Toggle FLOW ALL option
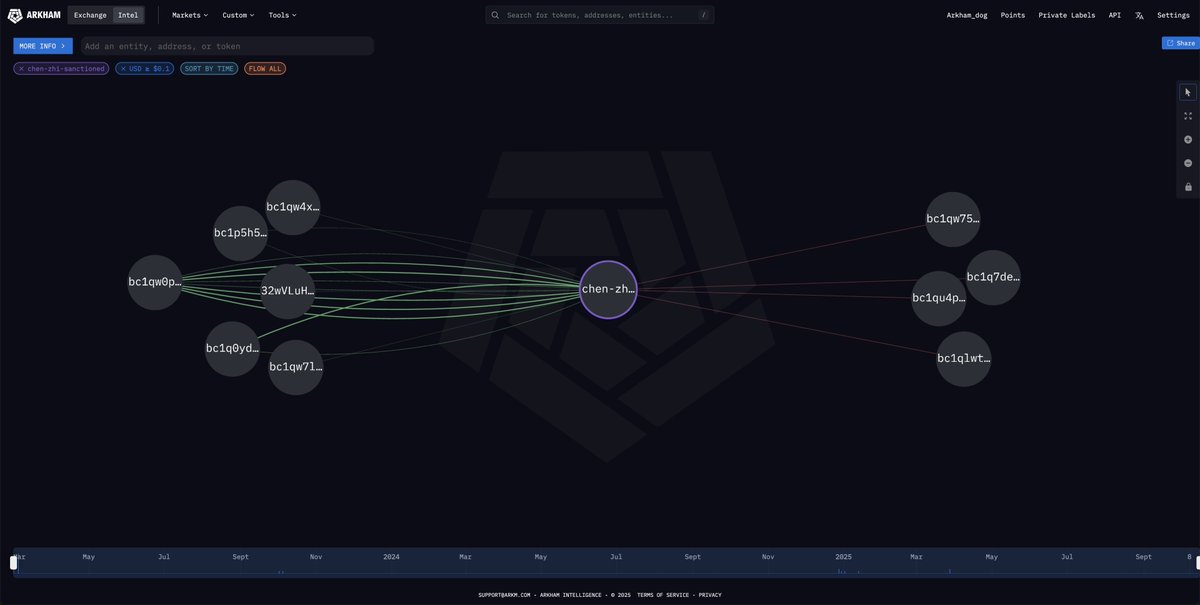Screen dimensions: 1200x605 (265, 69)
